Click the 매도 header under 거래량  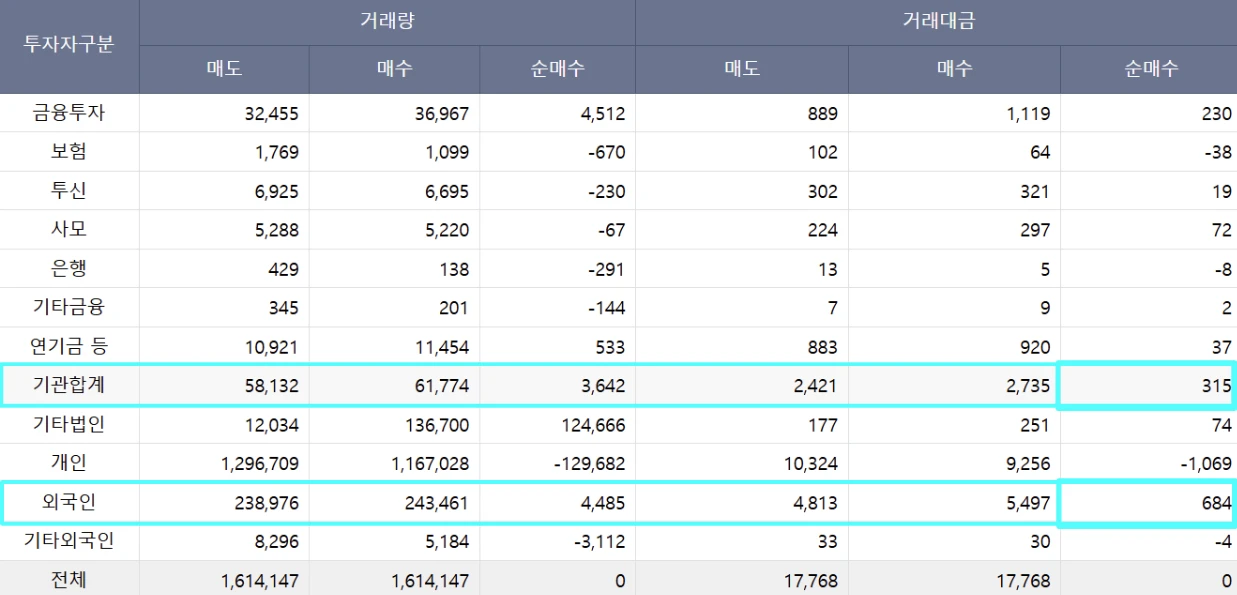tap(224, 69)
